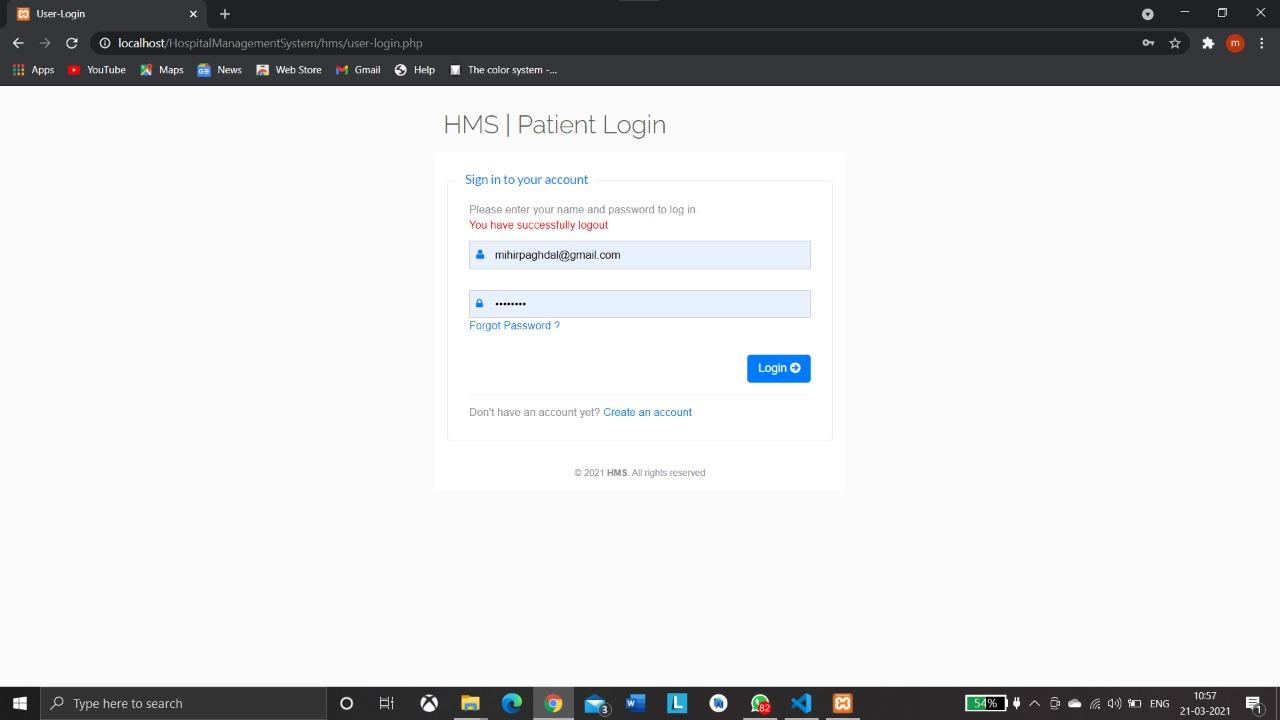The width and height of the screenshot is (1280, 720).
Task: Open File Explorer in taskbar
Action: [470, 703]
